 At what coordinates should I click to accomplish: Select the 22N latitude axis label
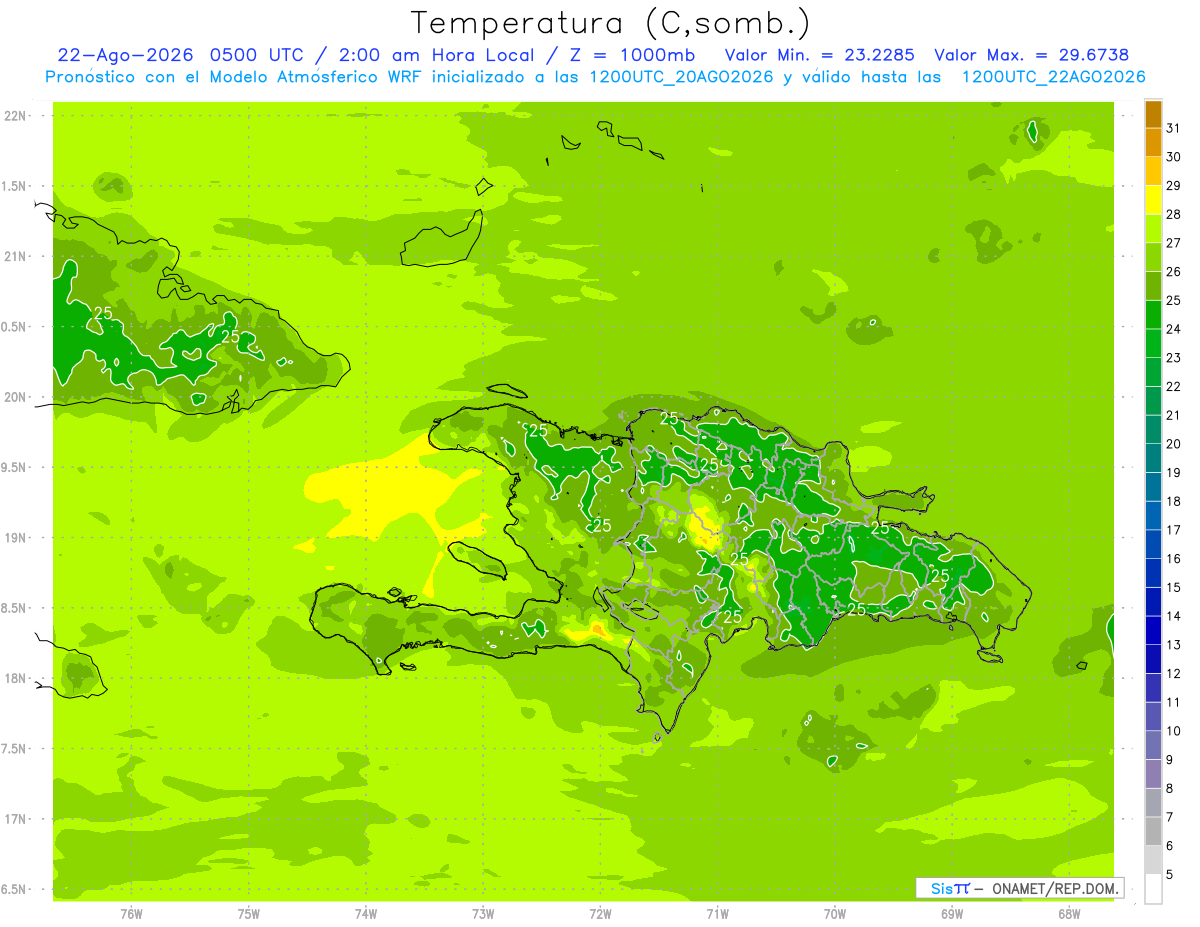coord(15,116)
